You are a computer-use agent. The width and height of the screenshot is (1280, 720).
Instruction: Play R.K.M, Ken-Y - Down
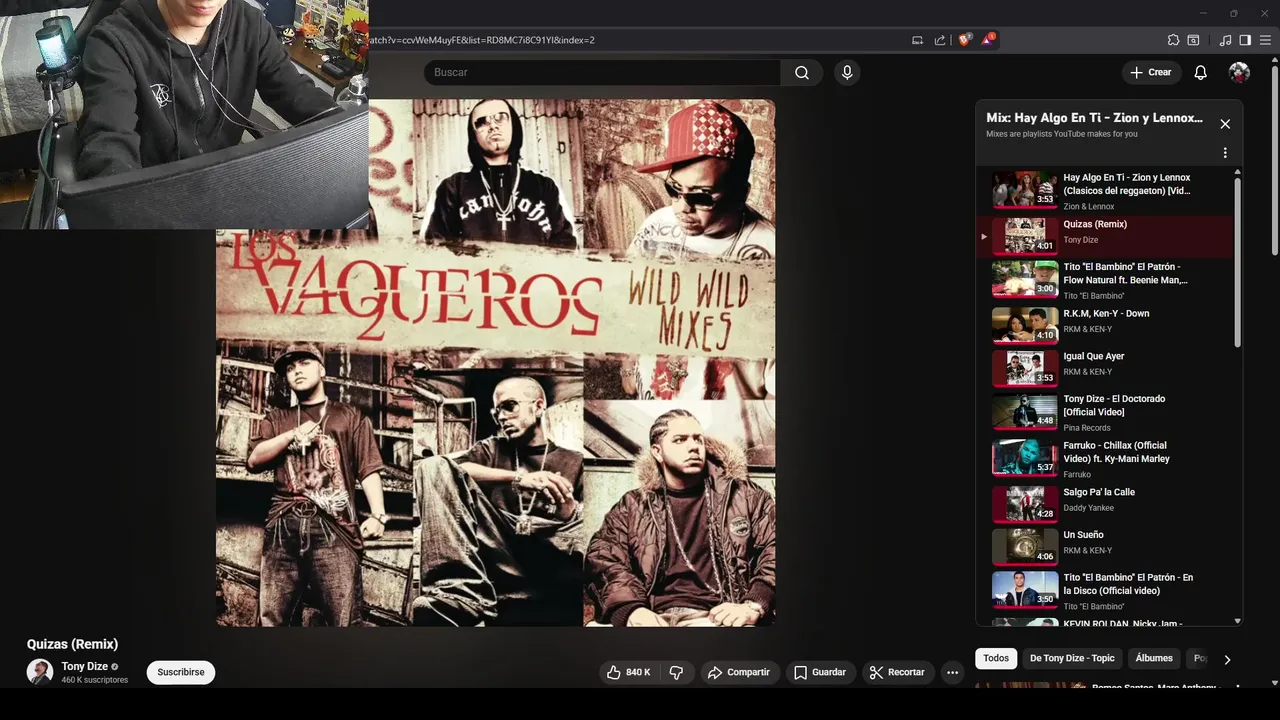(x=1105, y=325)
